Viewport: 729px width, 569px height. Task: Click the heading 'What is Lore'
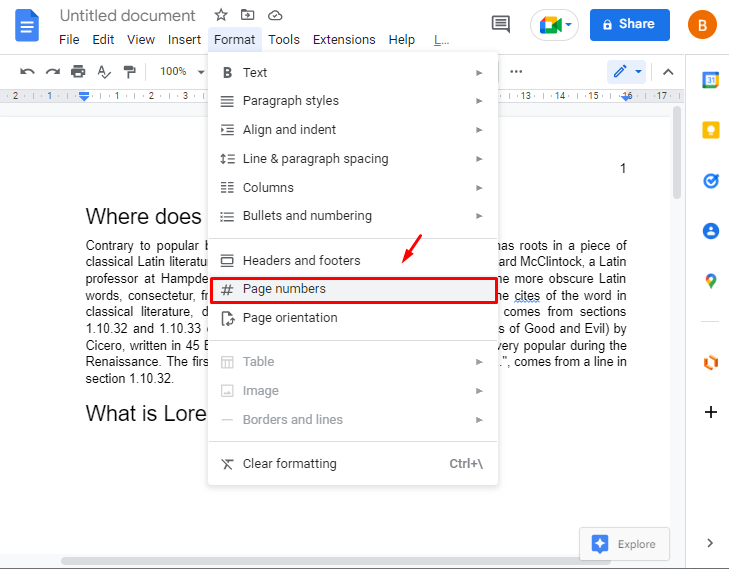(146, 413)
